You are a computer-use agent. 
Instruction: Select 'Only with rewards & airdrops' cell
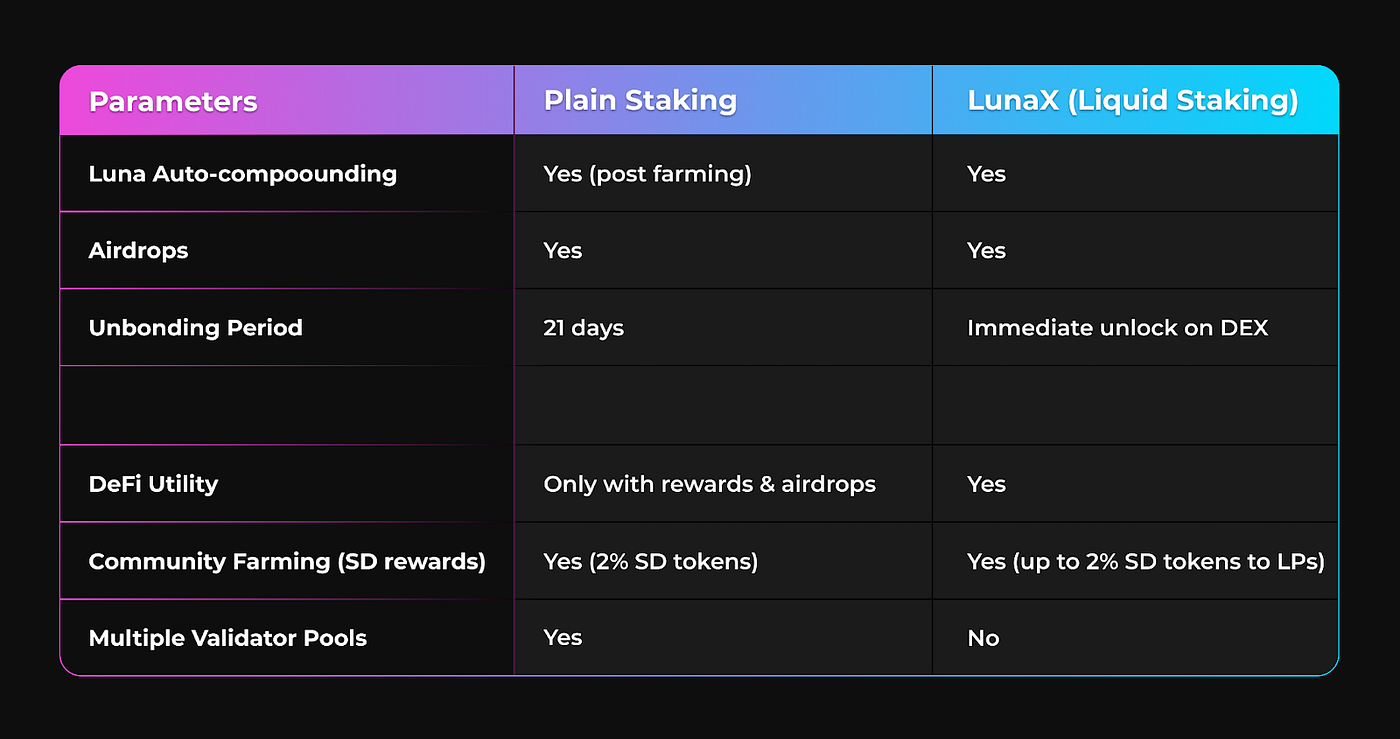click(x=710, y=484)
